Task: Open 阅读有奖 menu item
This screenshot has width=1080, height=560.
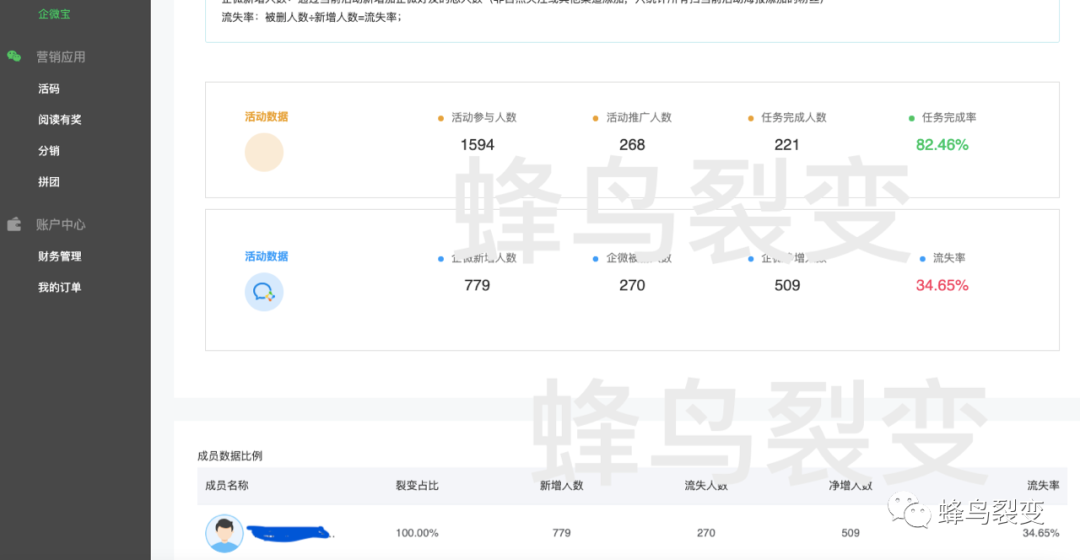Action: [59, 120]
